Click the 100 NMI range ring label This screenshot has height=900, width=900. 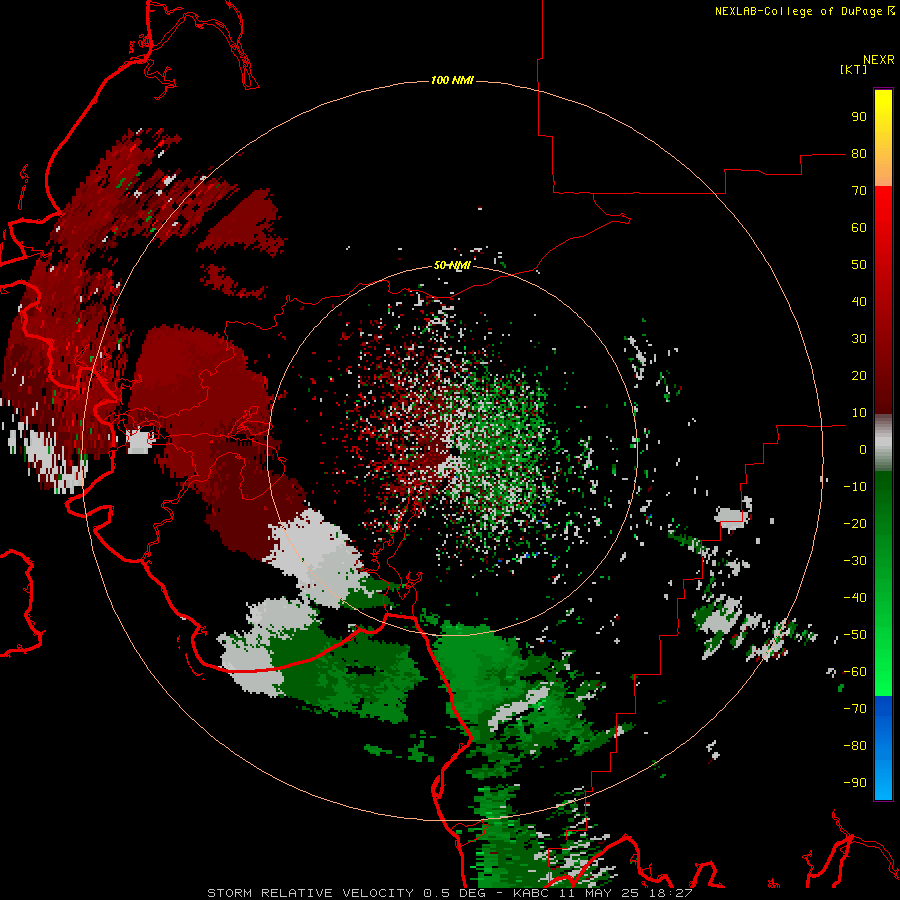452,80
